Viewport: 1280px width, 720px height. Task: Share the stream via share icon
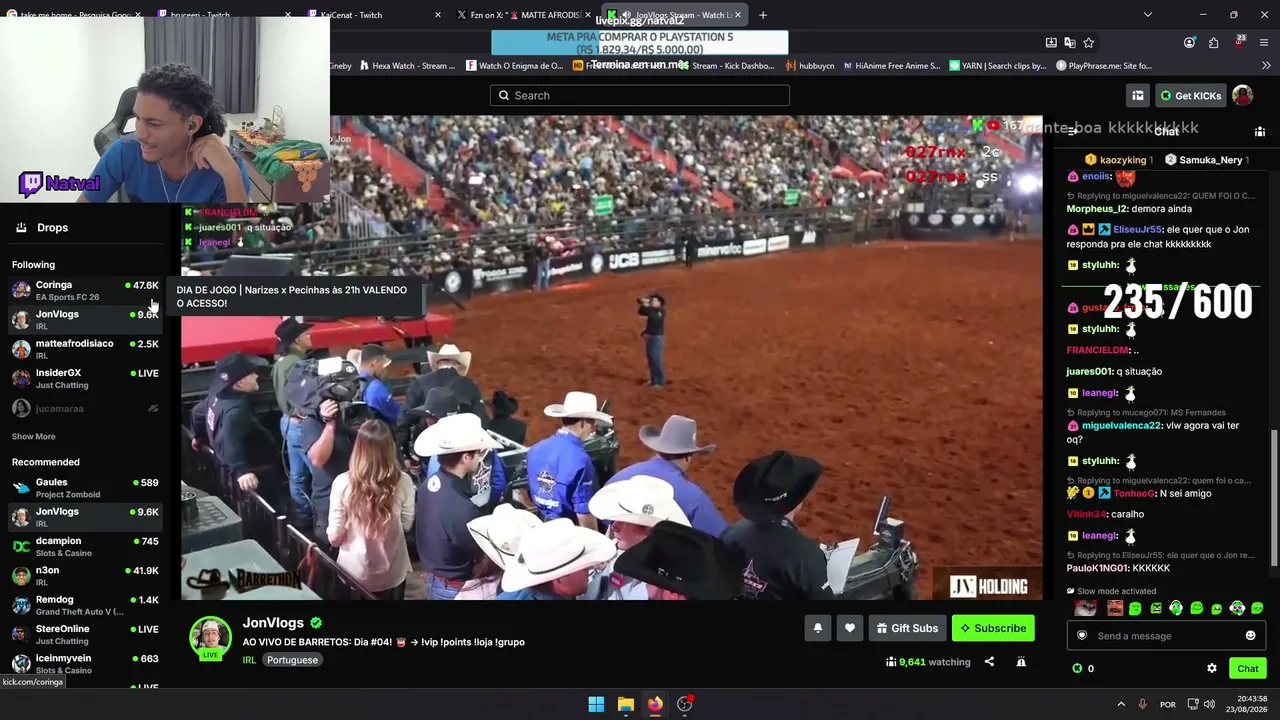(989, 661)
